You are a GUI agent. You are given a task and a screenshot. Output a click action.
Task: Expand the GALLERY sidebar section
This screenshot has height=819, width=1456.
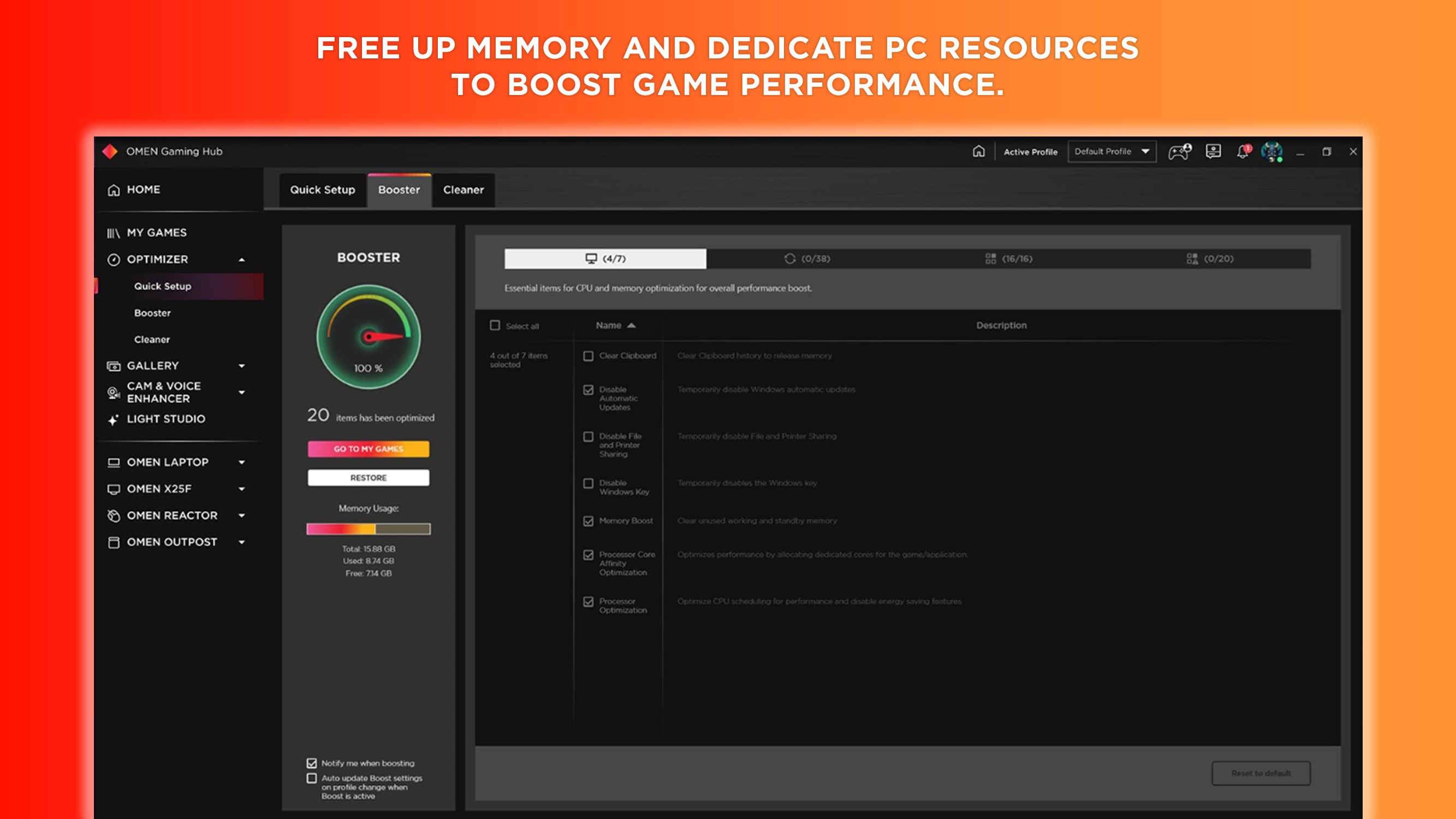pos(241,366)
